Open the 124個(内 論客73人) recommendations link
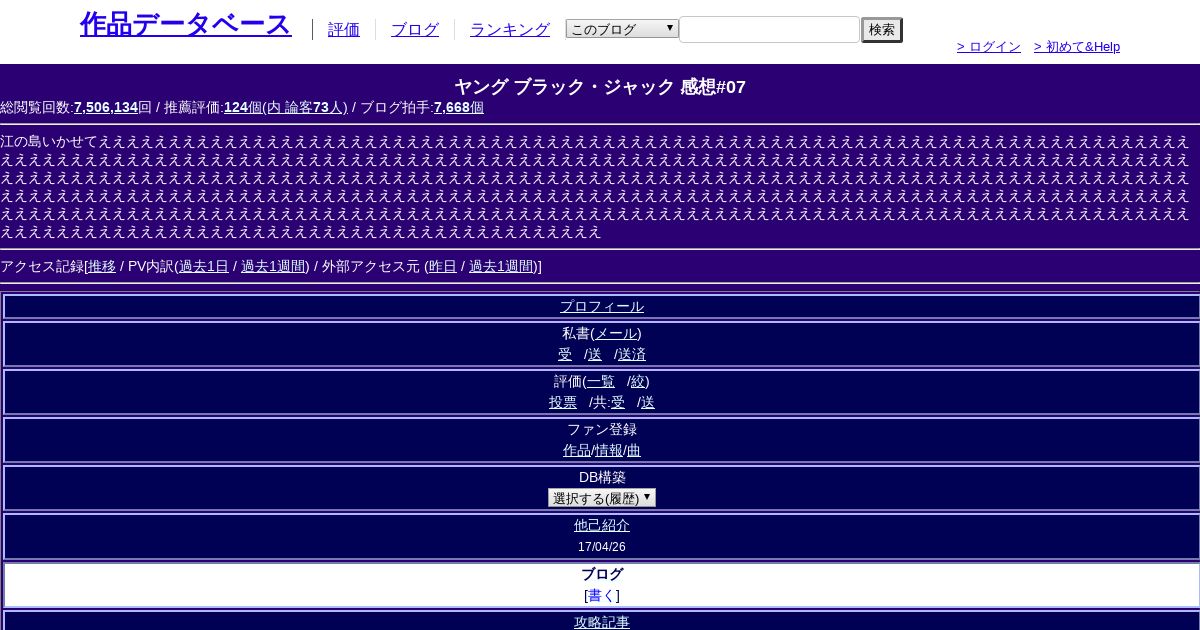The width and height of the screenshot is (1200, 630). point(286,107)
